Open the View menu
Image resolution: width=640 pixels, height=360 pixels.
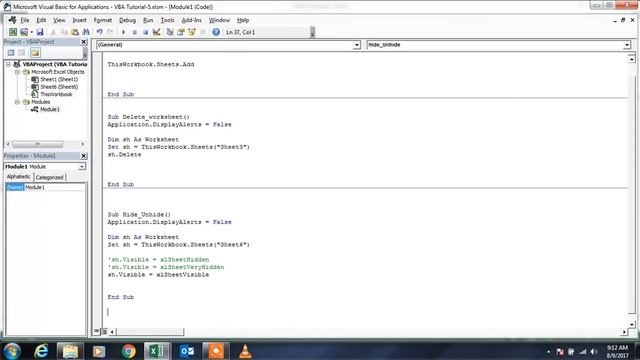(59, 20)
